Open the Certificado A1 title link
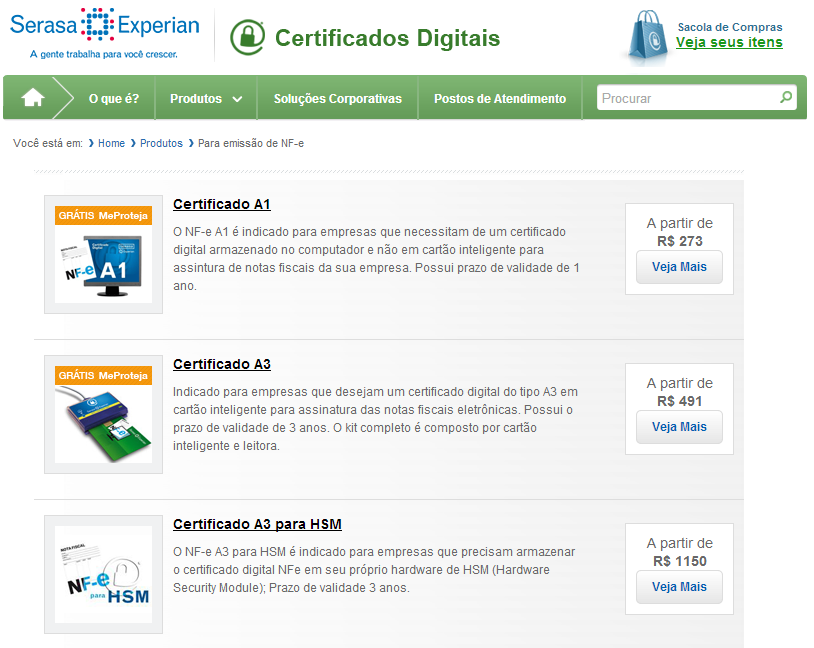This screenshot has height=648, width=814. pos(222,204)
